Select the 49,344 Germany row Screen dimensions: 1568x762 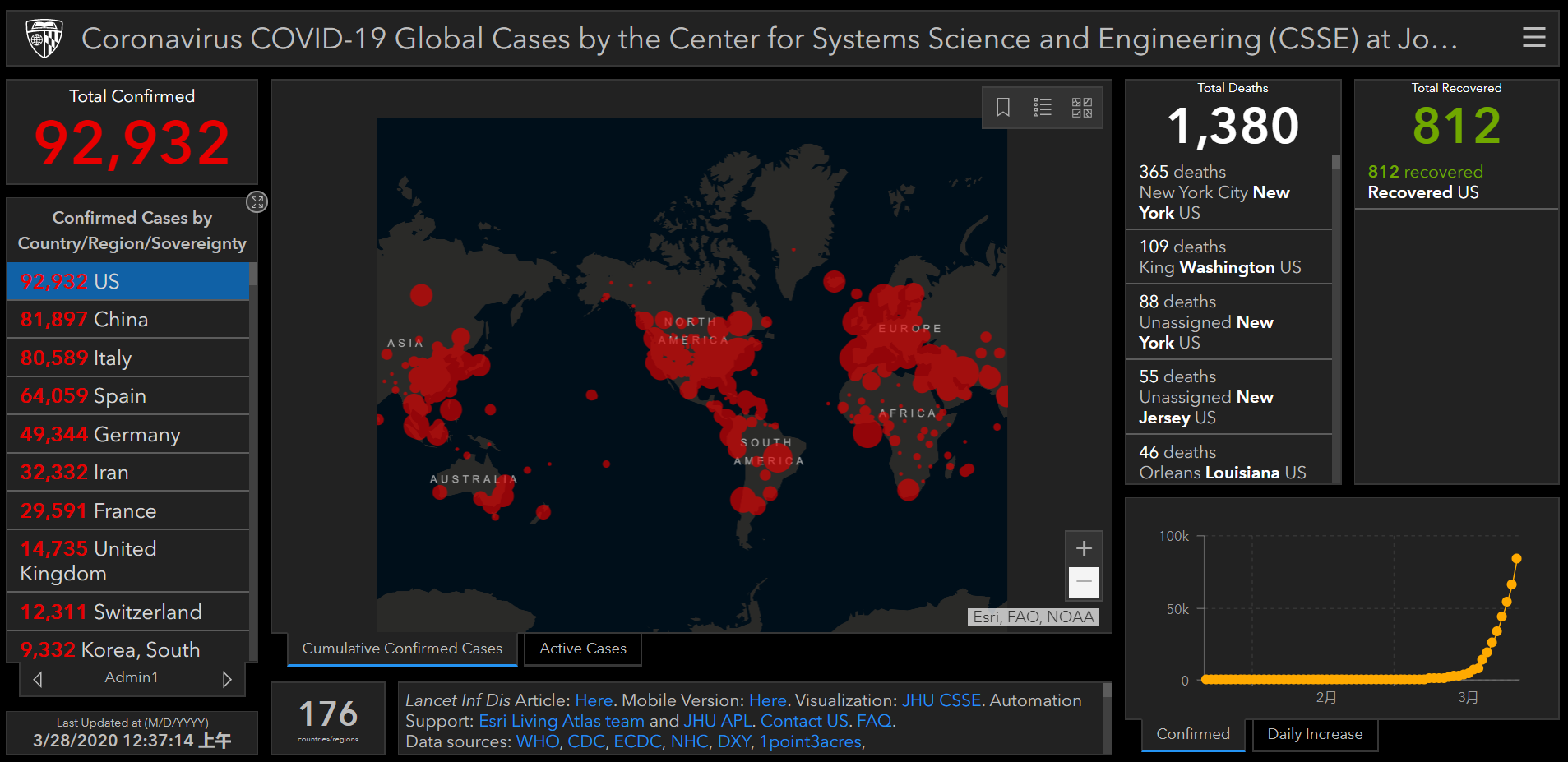pos(128,434)
